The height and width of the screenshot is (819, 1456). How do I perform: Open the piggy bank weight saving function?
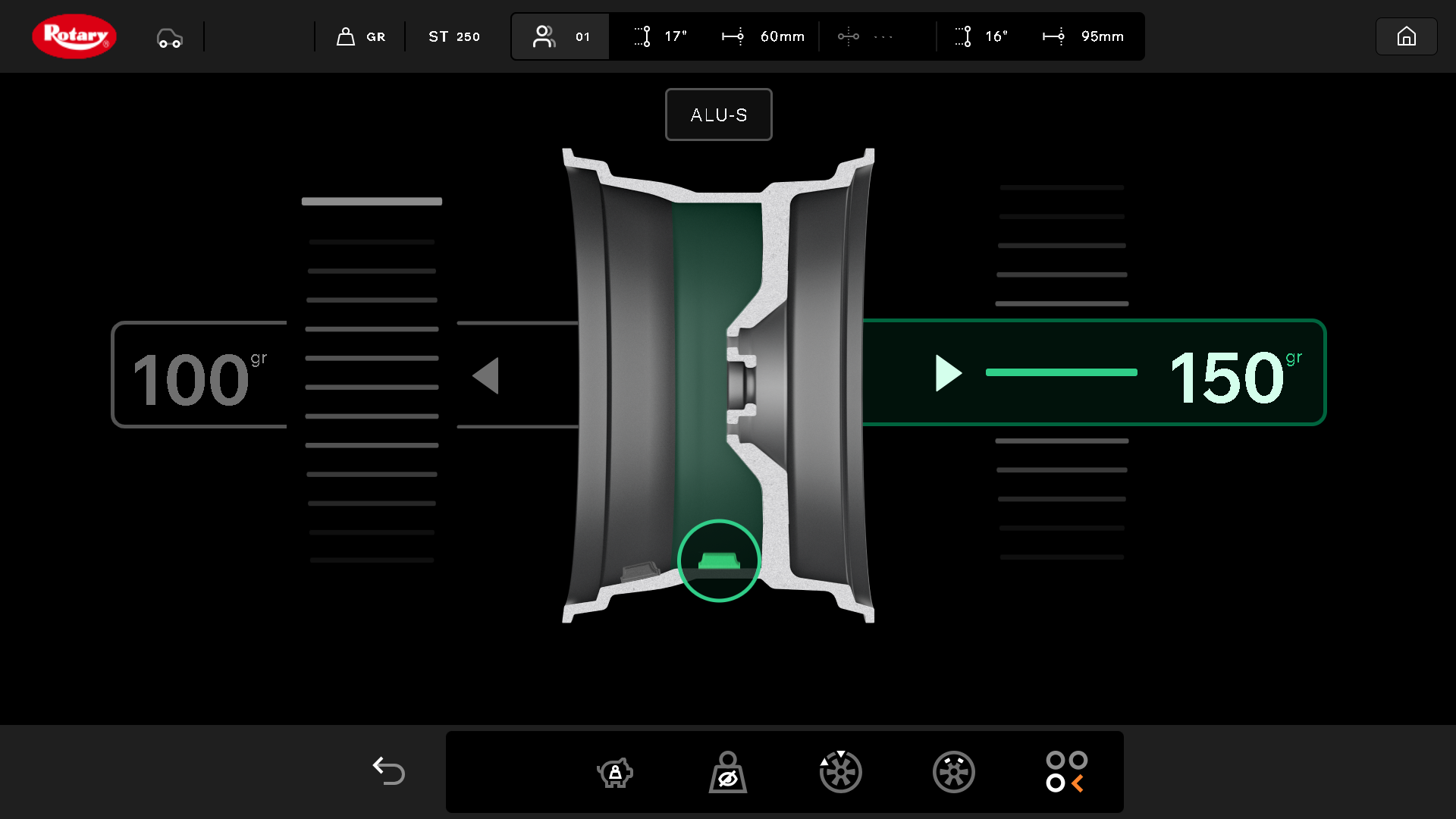point(614,772)
